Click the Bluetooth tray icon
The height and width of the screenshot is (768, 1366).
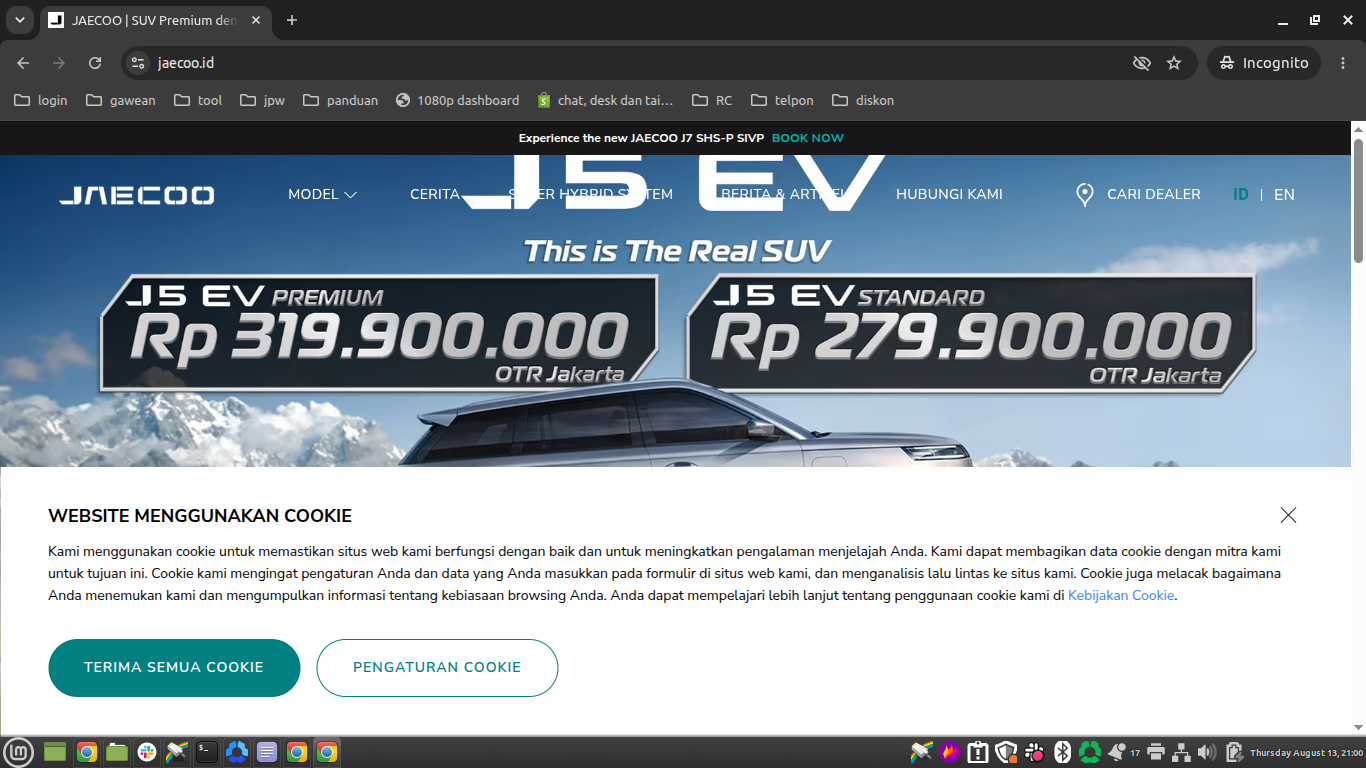pos(1063,752)
